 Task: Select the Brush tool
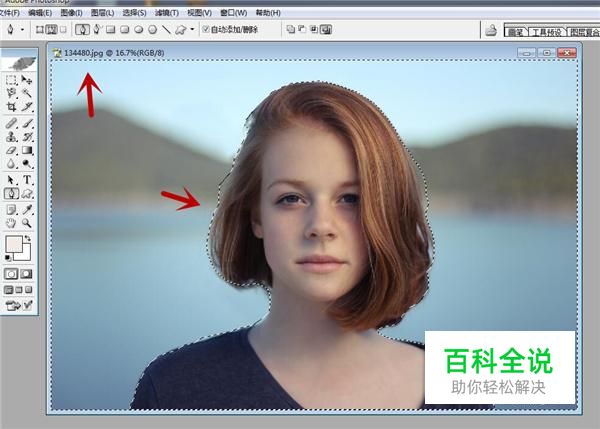coord(27,123)
